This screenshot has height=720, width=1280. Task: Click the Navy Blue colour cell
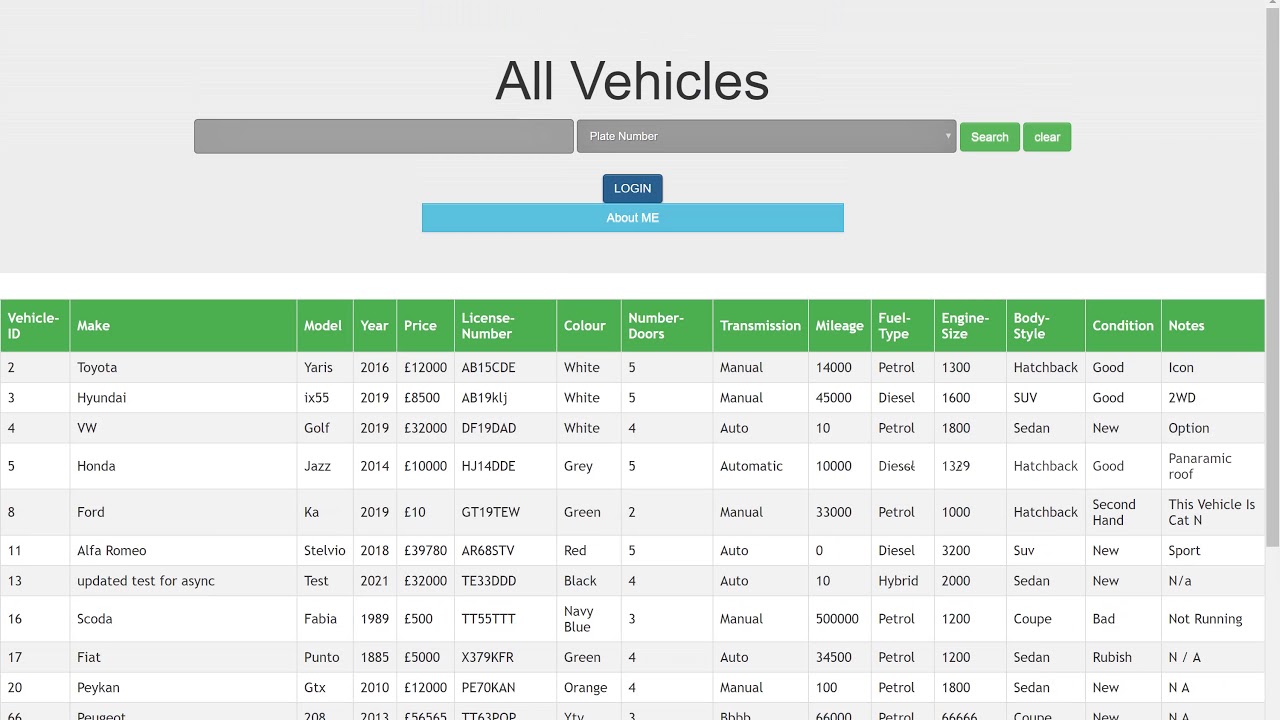coord(589,619)
